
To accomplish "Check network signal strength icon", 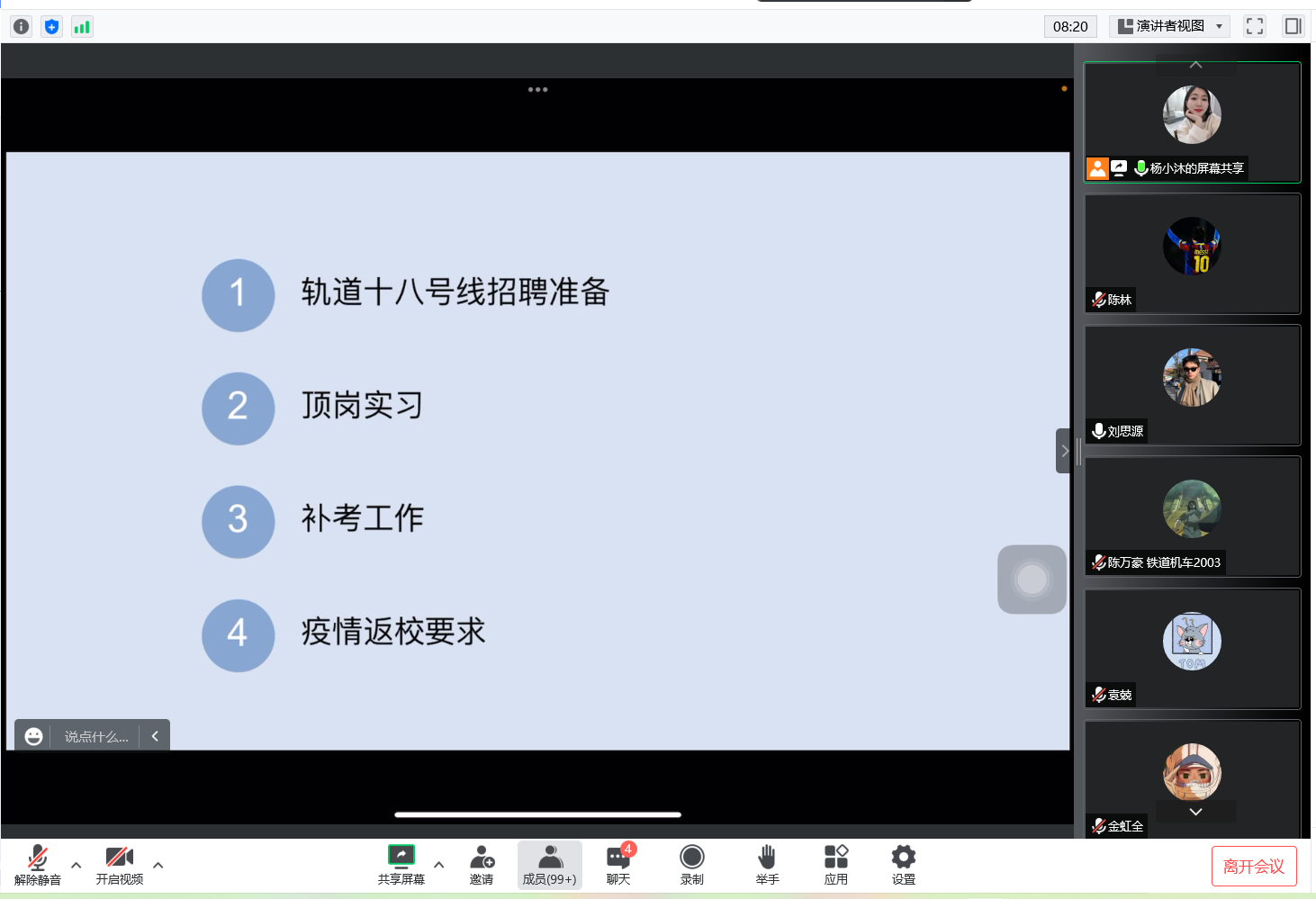I will click(x=82, y=27).
